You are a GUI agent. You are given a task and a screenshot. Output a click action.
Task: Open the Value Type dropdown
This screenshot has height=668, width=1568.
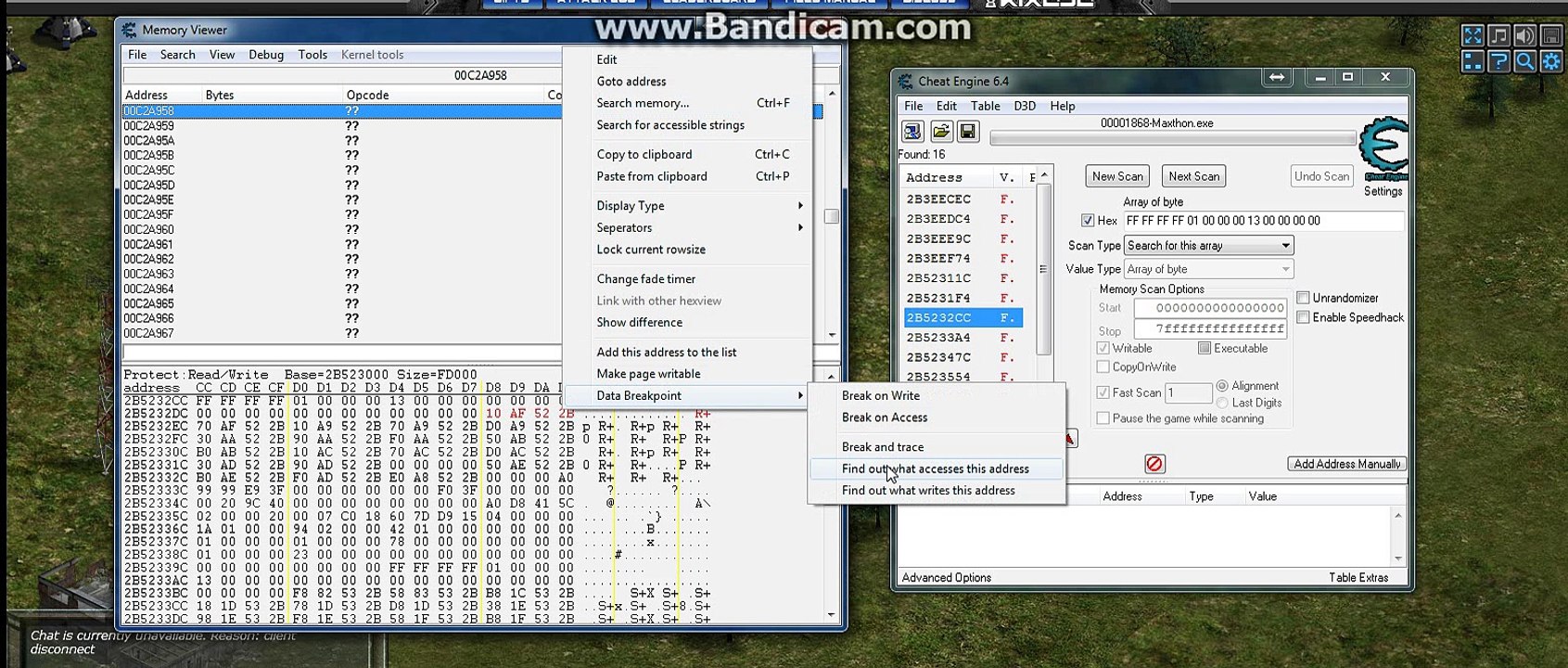click(x=1209, y=269)
